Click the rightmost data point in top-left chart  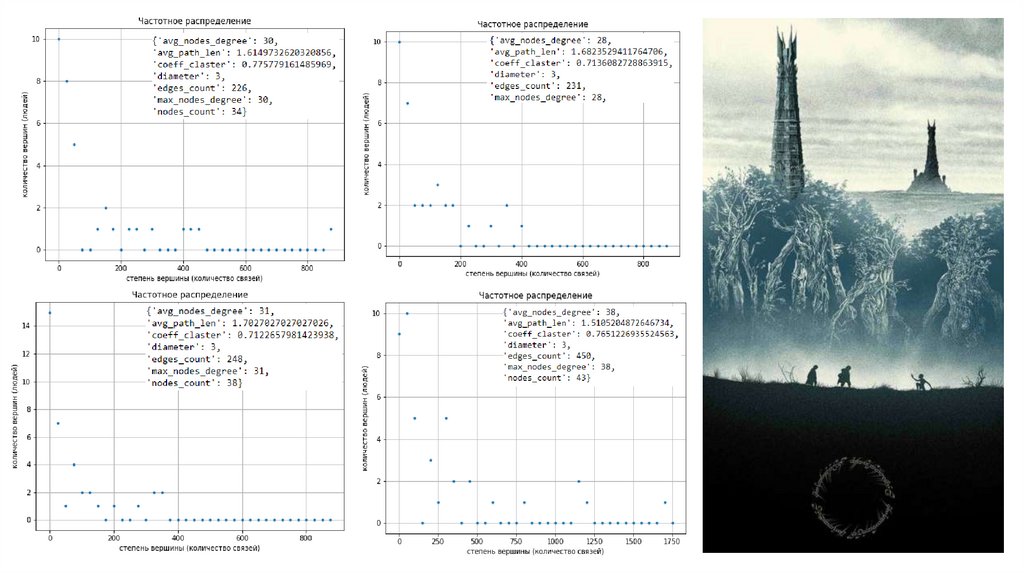pyautogui.click(x=330, y=229)
